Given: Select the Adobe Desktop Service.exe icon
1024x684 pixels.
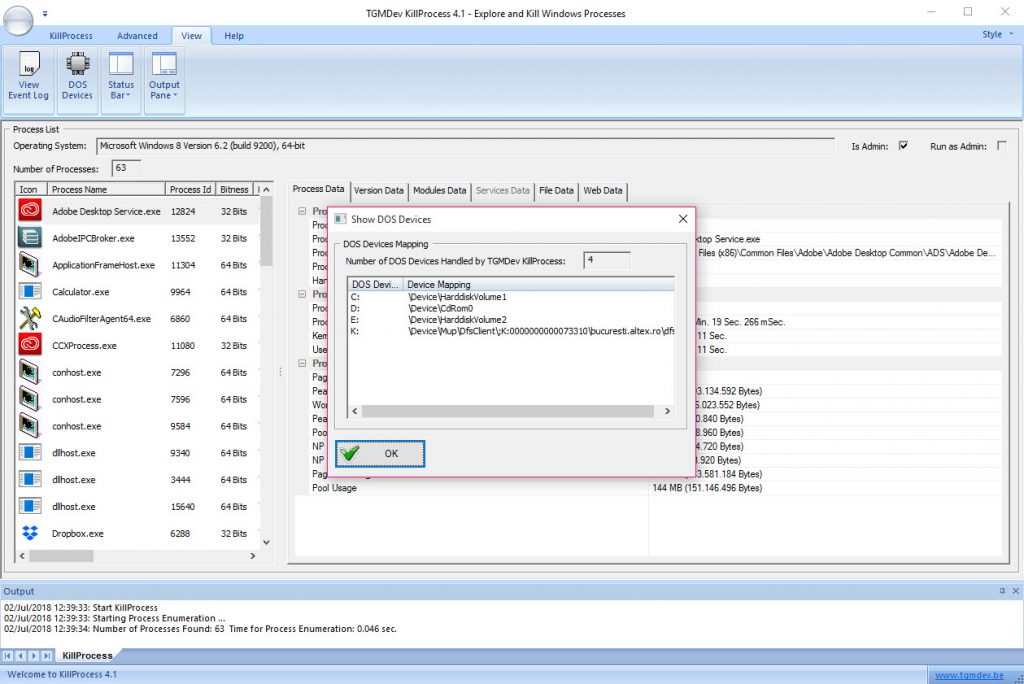Looking at the screenshot, I should 30,211.
